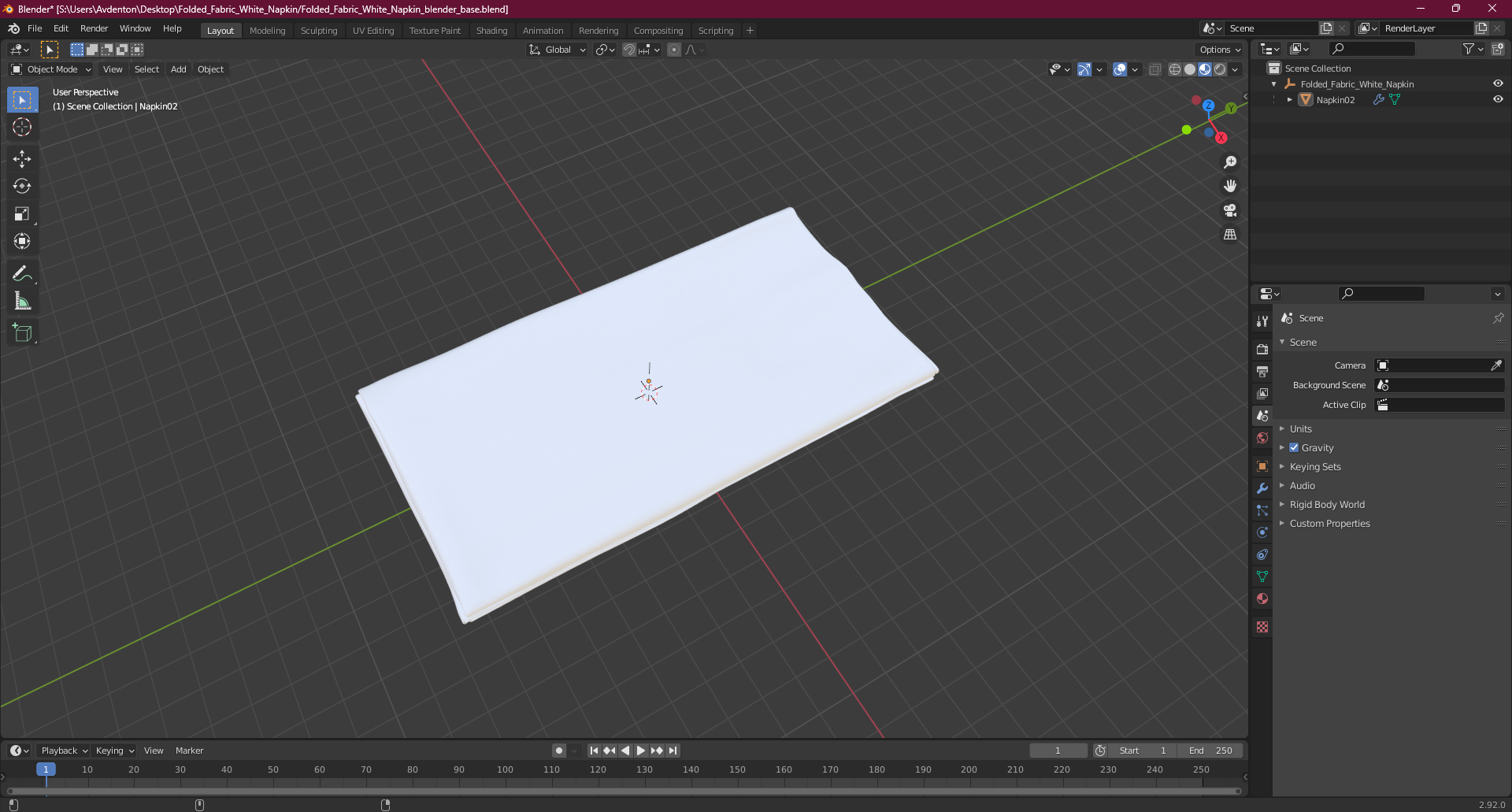
Task: Select the Select Box tool
Action: pyautogui.click(x=22, y=100)
